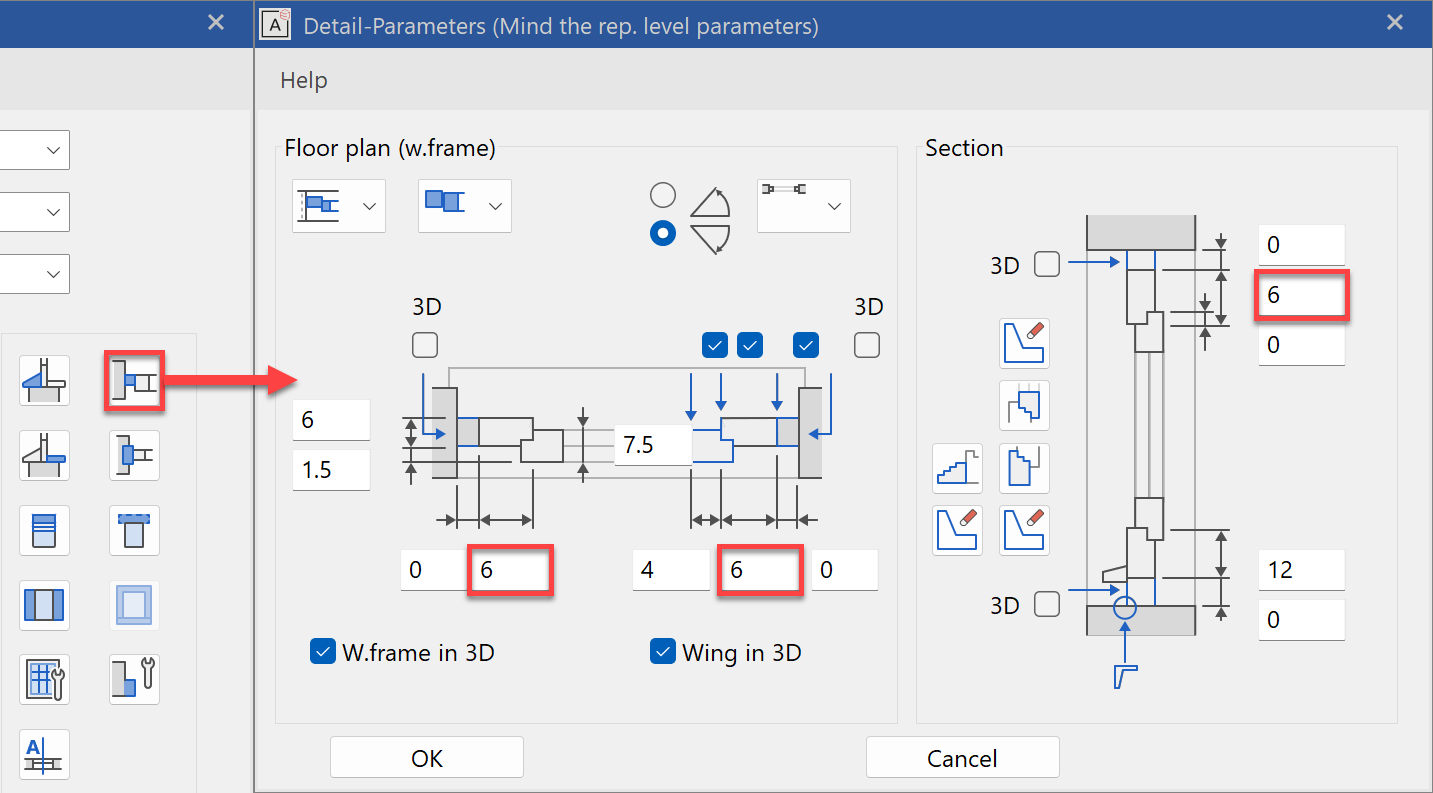Open the top dropdown in left panel
The height and width of the screenshot is (793, 1433).
click(x=34, y=150)
